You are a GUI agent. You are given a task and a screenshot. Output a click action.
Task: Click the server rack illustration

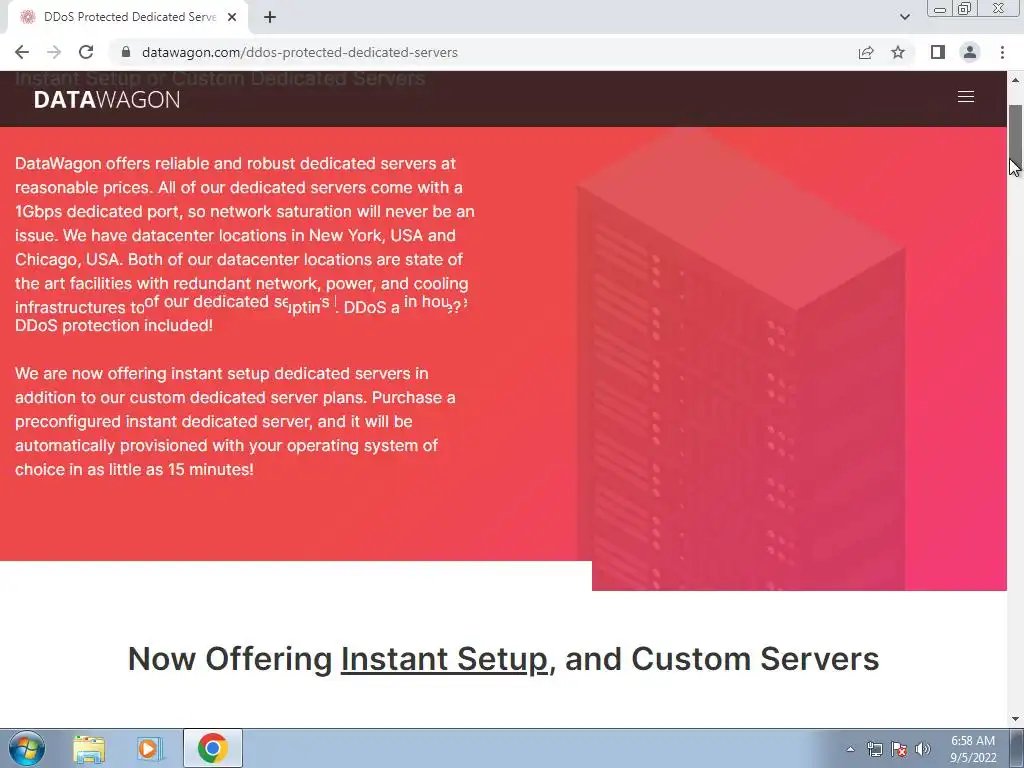pyautogui.click(x=741, y=359)
